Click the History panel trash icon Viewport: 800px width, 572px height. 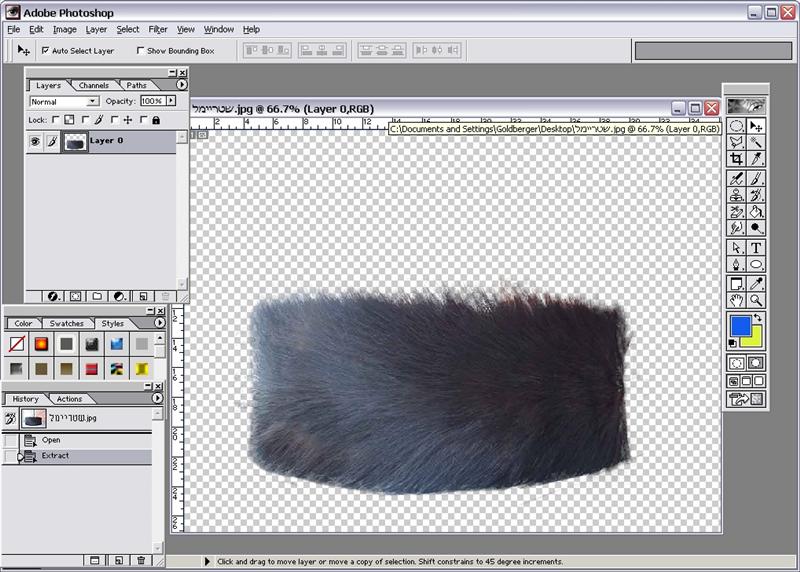click(142, 561)
